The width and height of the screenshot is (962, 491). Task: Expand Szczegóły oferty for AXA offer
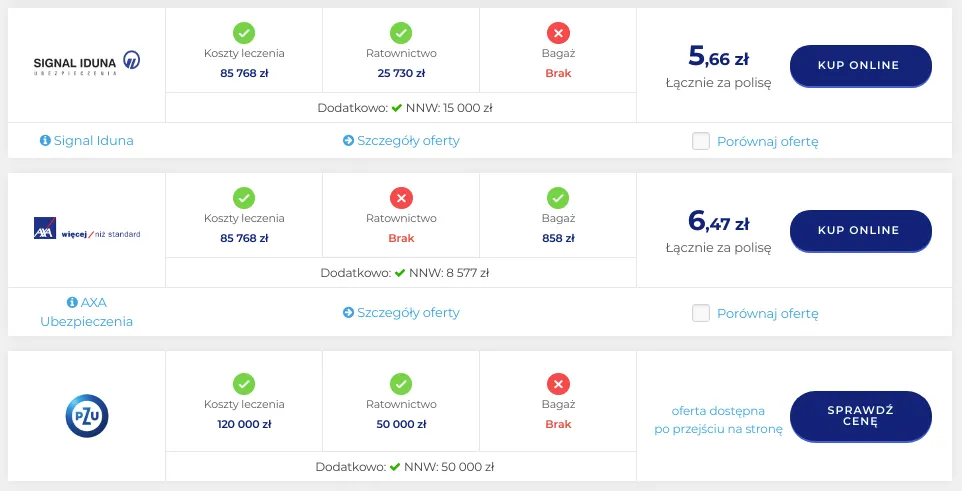click(x=401, y=313)
